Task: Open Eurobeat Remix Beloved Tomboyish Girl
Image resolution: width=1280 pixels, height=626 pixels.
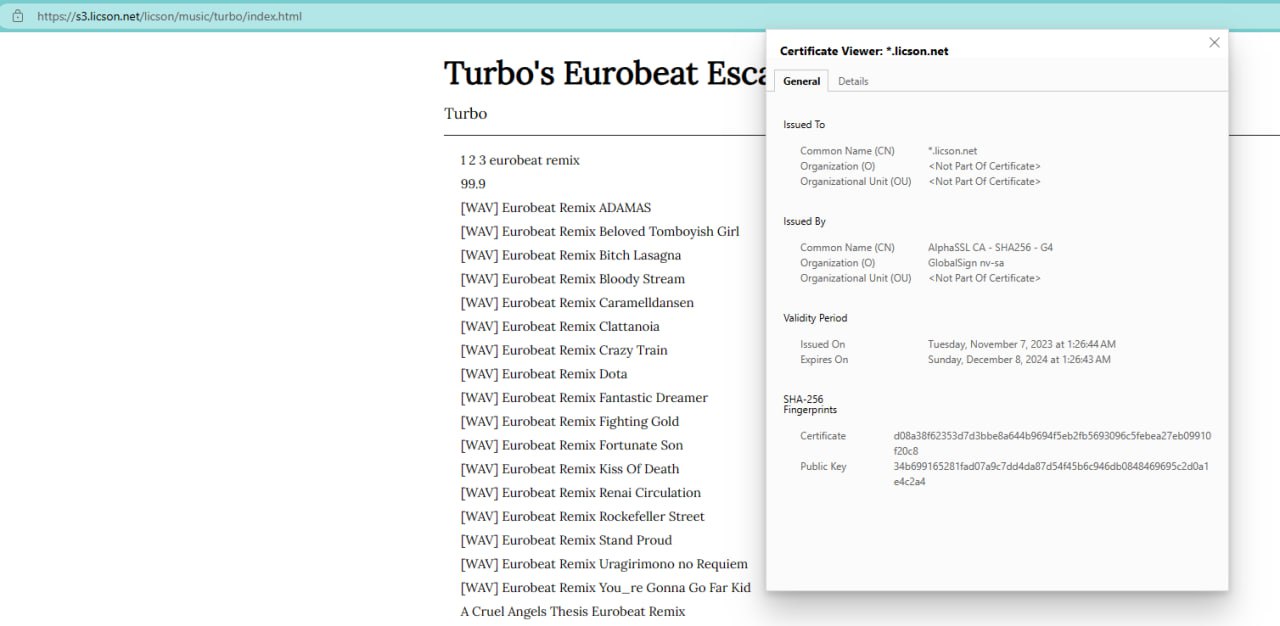Action: tap(599, 231)
